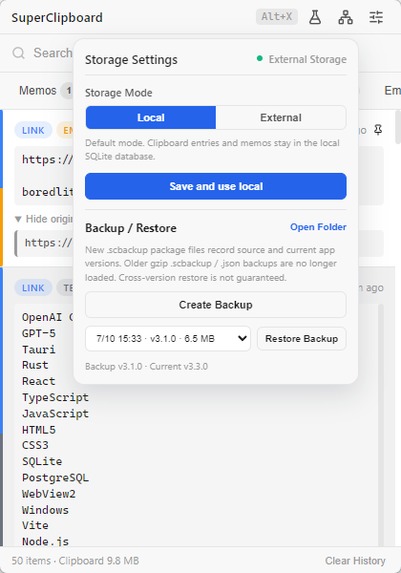Click the Storage Settings heading
This screenshot has height=573, width=401.
131,60
